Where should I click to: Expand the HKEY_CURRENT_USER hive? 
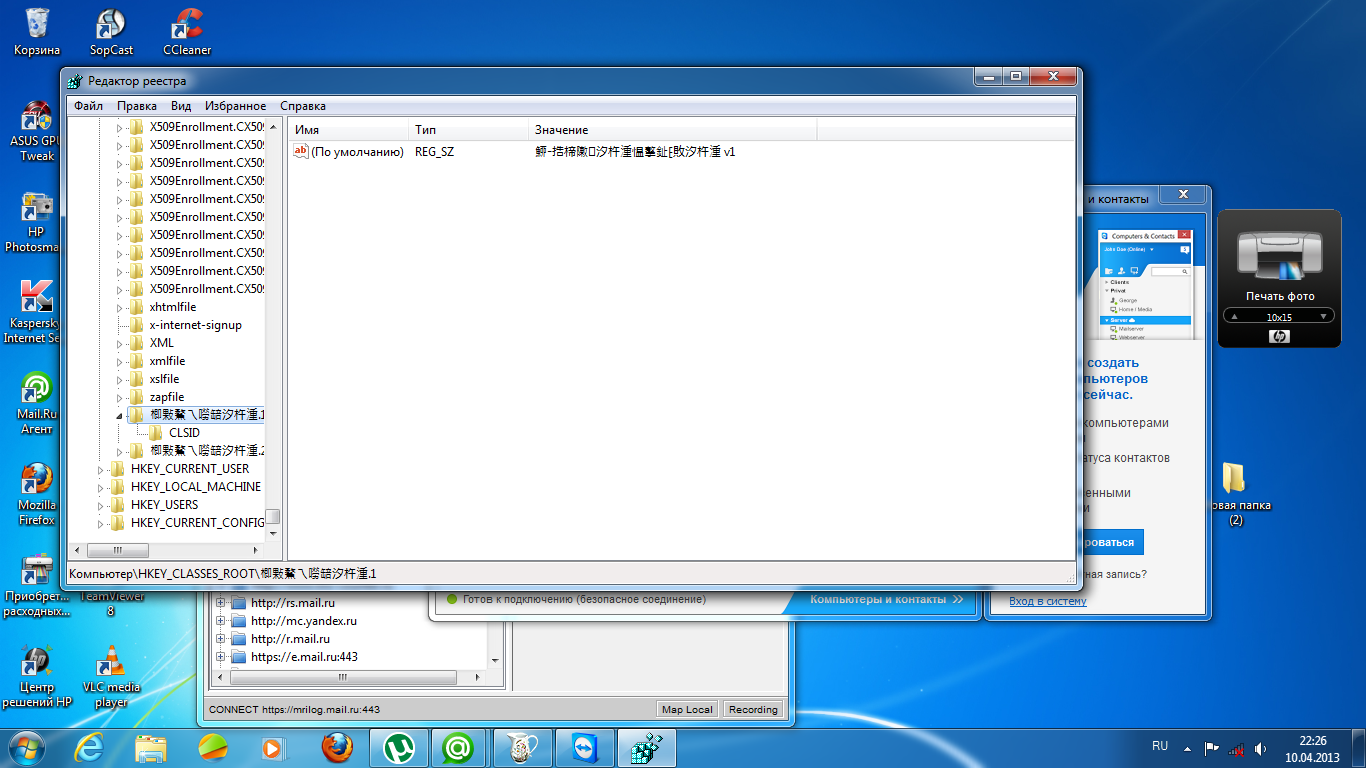[x=101, y=469]
